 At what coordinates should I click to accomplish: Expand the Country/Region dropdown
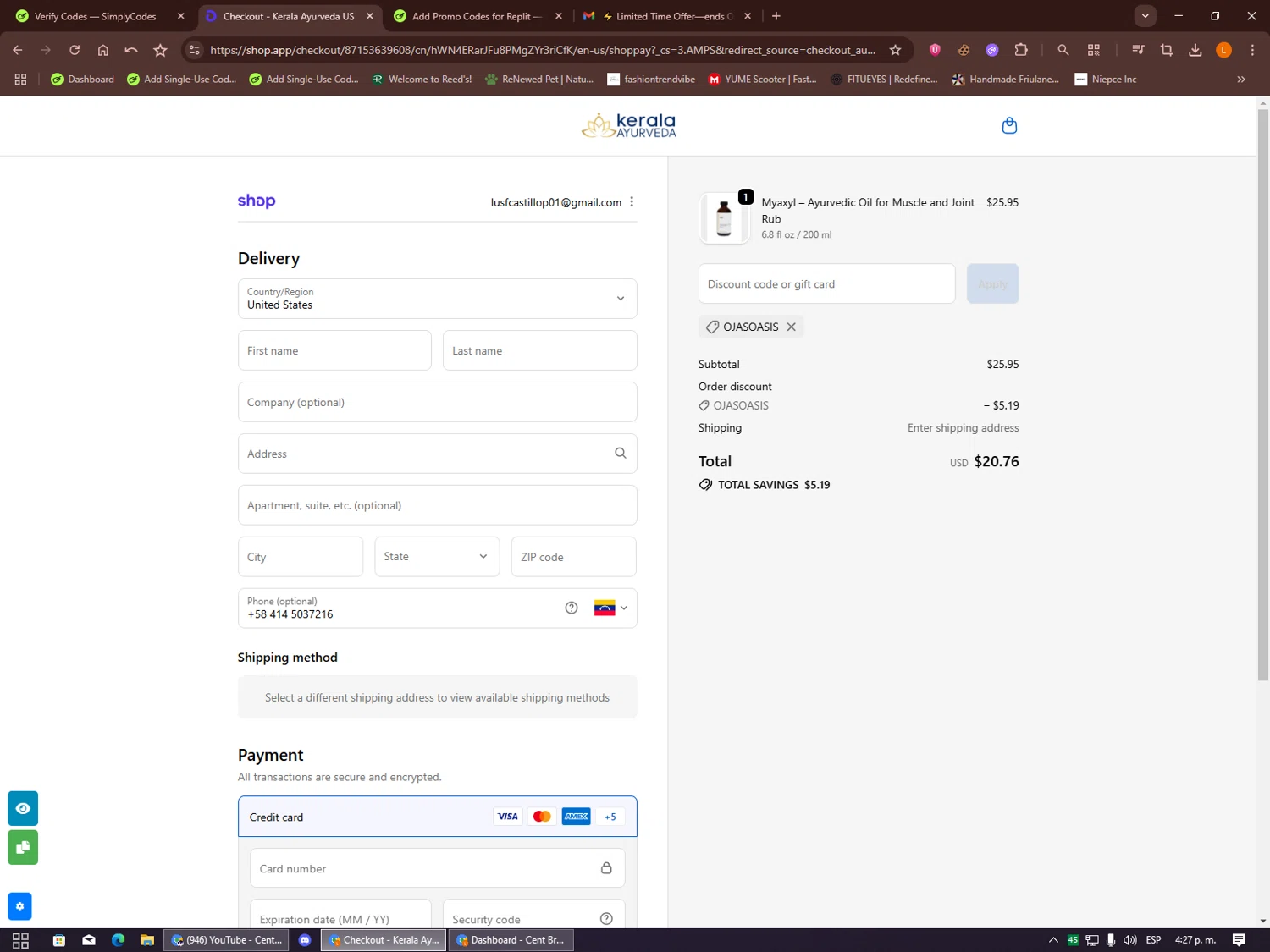click(437, 299)
